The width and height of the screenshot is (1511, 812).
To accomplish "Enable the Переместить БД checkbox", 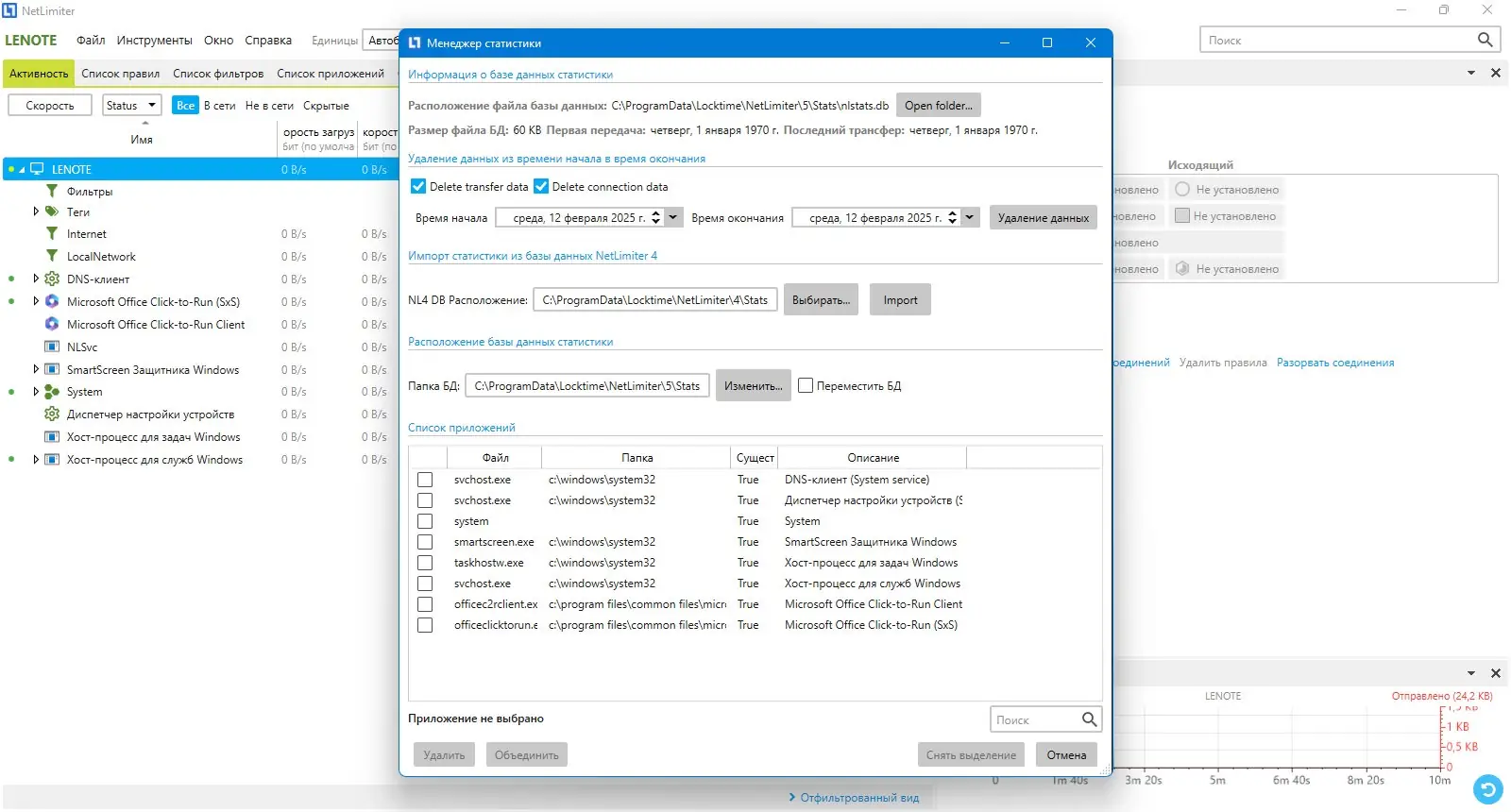I will (806, 385).
